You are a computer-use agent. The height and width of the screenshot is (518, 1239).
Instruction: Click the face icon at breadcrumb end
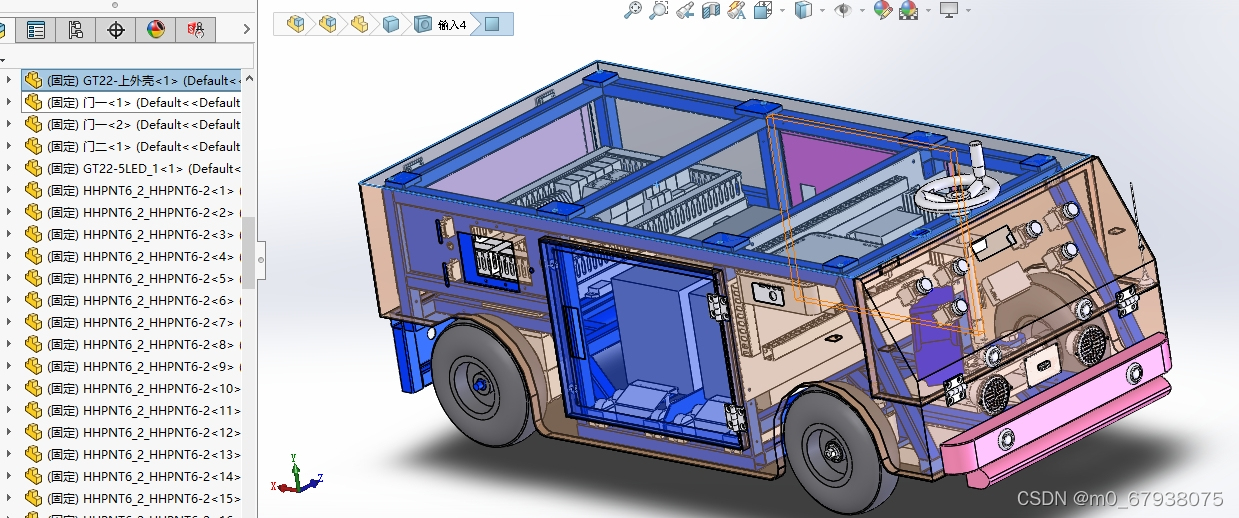tap(491, 24)
